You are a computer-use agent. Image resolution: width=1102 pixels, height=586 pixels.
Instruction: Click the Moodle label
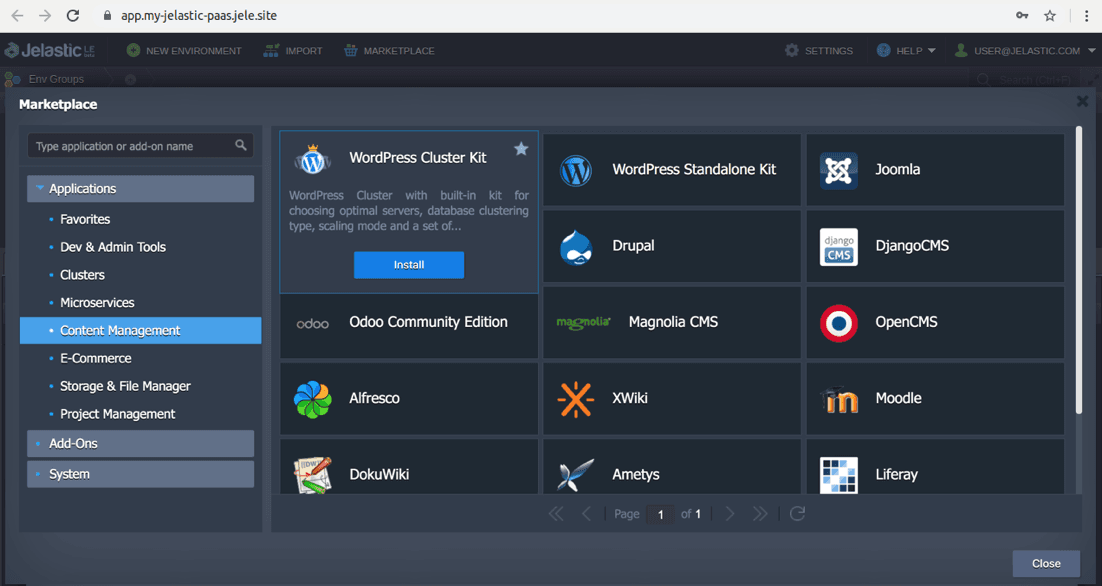(898, 398)
